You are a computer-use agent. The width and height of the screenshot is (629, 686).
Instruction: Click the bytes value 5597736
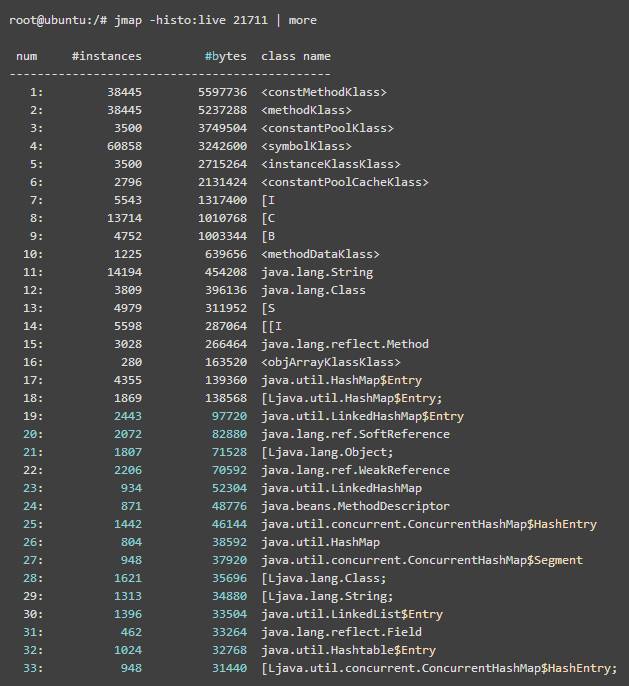222,92
